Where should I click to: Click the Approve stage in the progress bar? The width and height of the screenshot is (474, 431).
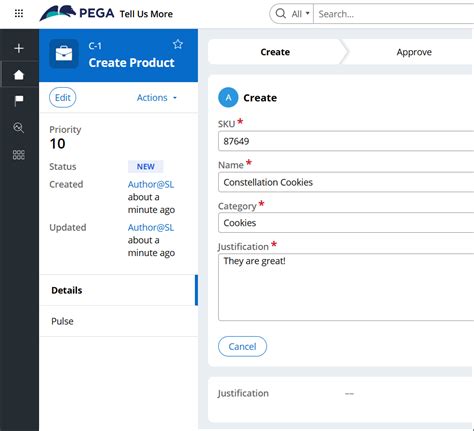(x=414, y=52)
